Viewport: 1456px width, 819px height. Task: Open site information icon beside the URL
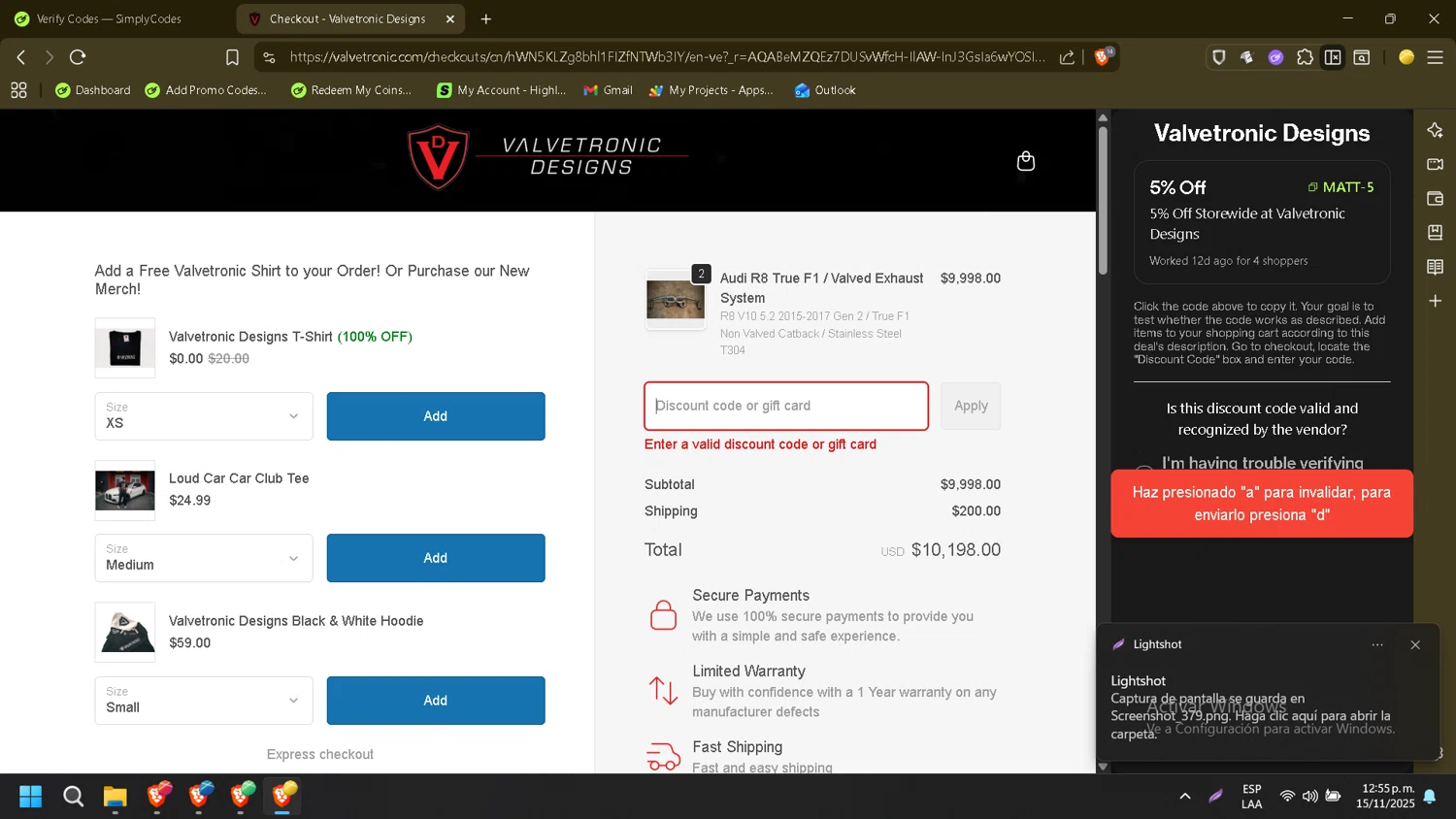pos(269,57)
